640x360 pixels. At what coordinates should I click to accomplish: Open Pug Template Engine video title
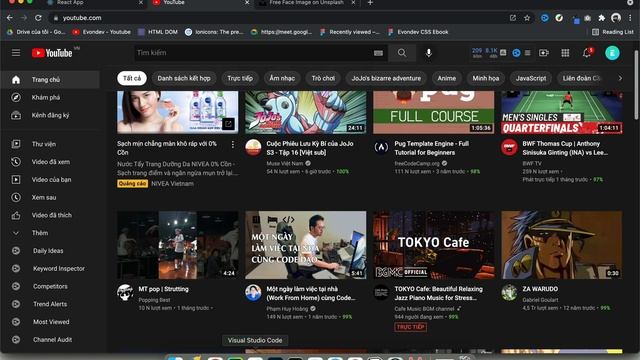(431, 148)
